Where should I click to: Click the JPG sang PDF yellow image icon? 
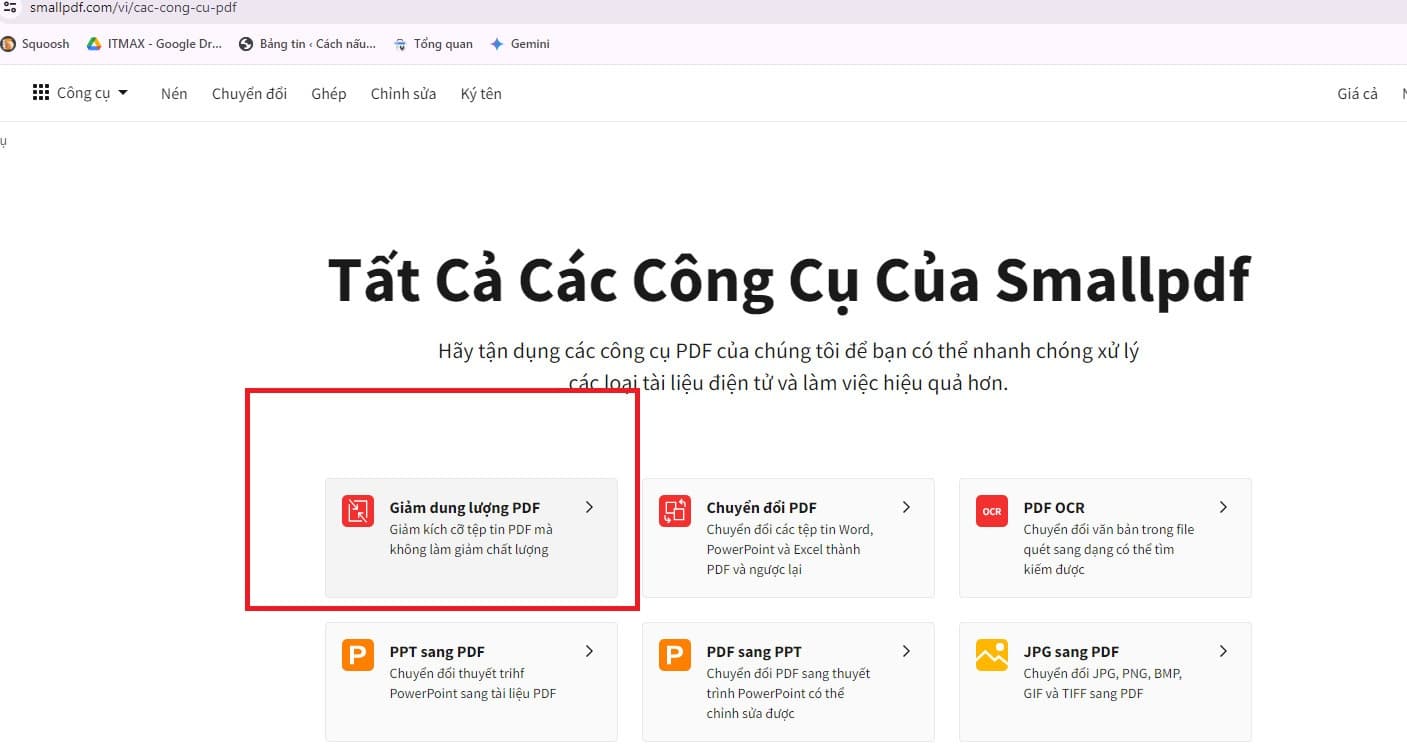(992, 655)
